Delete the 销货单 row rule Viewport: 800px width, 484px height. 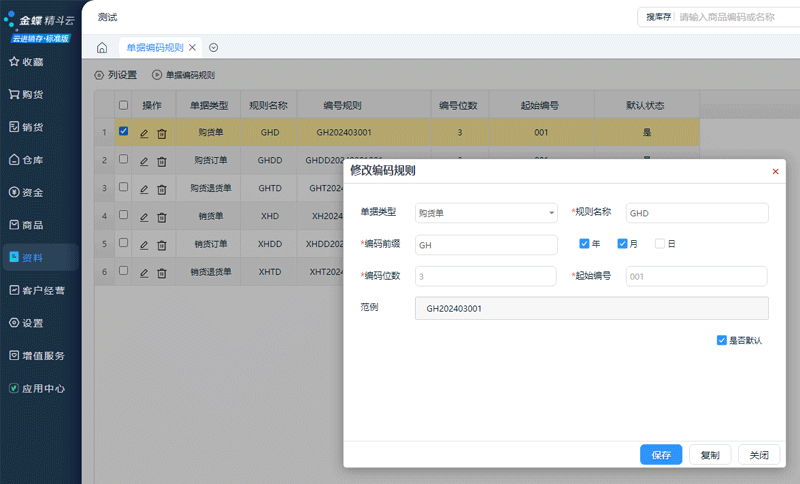coord(162,217)
